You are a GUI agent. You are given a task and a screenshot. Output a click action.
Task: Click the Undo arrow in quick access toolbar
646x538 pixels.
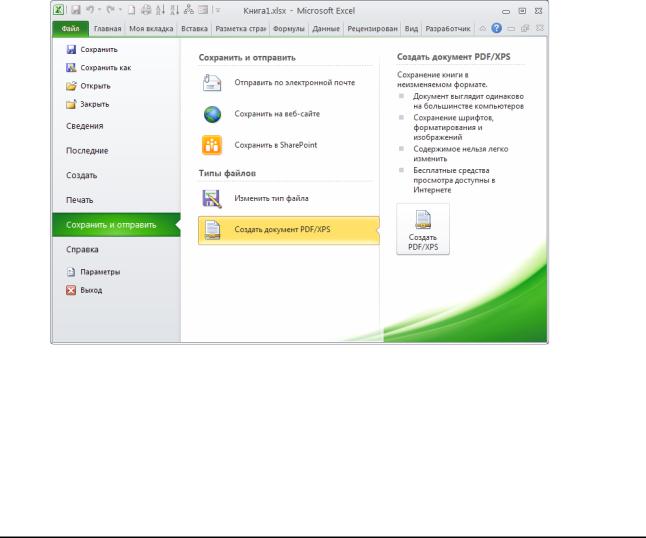click(x=90, y=10)
